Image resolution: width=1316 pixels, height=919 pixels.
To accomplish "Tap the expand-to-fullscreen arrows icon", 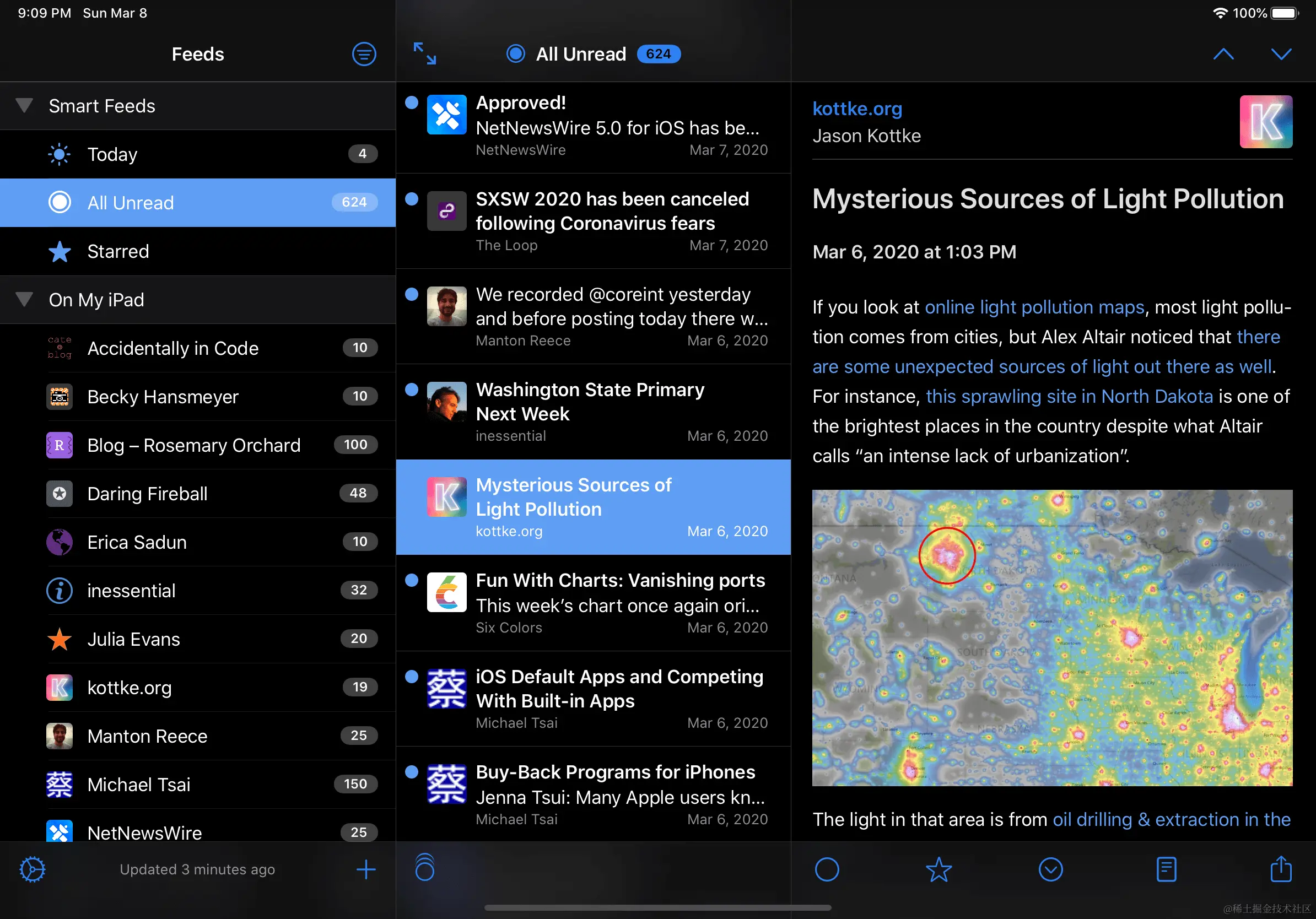I will (425, 54).
